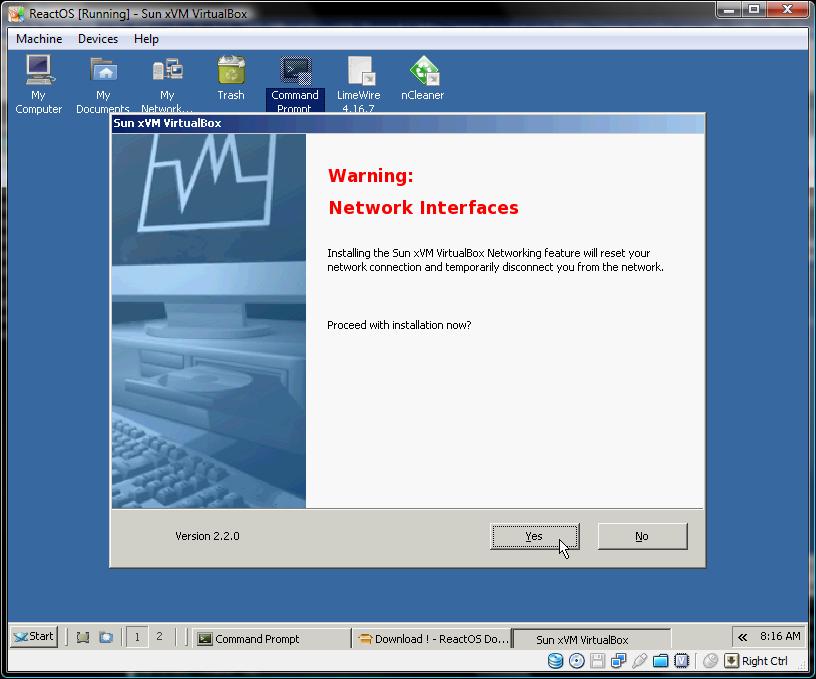Click the virtualization status chip icon
This screenshot has height=679, width=816.
click(x=682, y=661)
